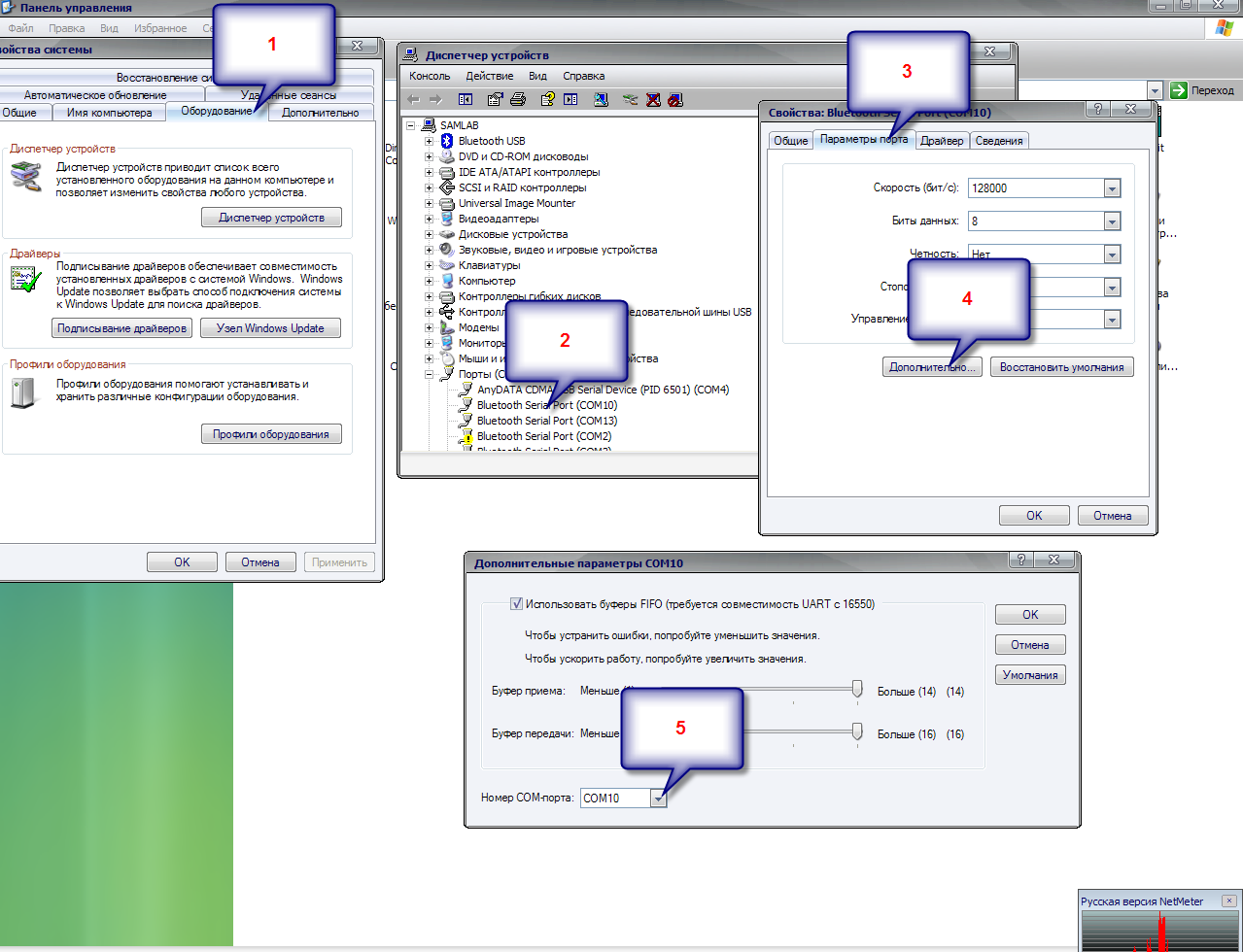This screenshot has width=1243, height=952.
Task: Open the 'Действие' menu in Device Manager
Action: point(489,76)
